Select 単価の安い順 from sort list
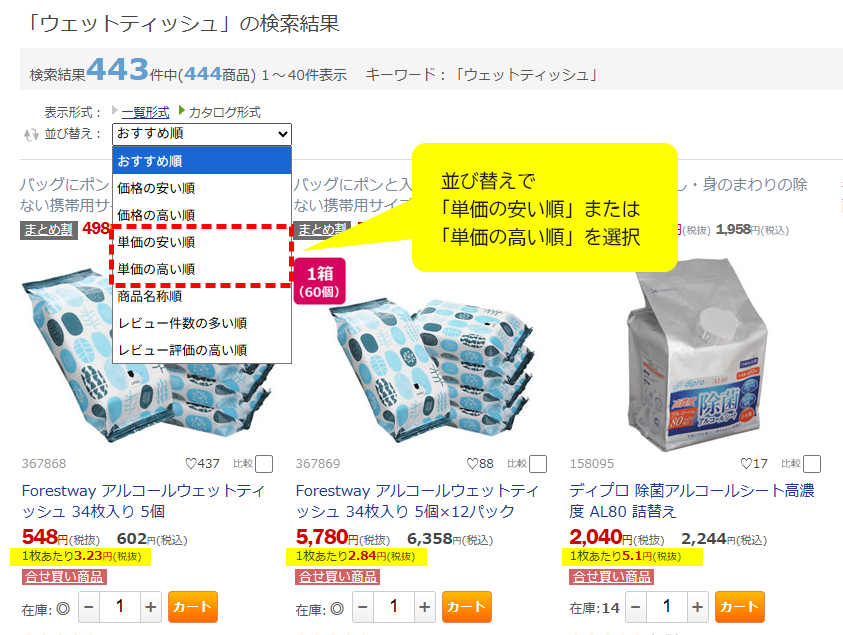Viewport: 843px width, 635px height. click(x=202, y=242)
